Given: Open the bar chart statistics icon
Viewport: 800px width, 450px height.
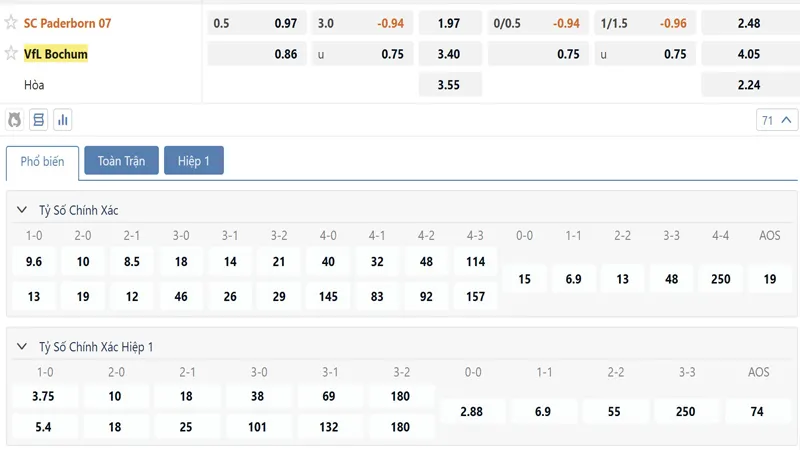Looking at the screenshot, I should click(62, 120).
